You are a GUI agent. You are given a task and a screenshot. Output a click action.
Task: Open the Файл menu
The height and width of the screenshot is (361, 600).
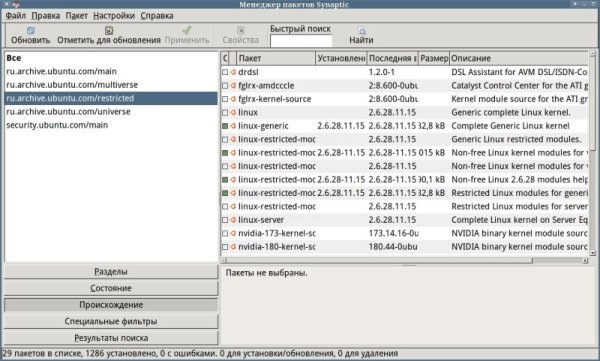(16, 16)
